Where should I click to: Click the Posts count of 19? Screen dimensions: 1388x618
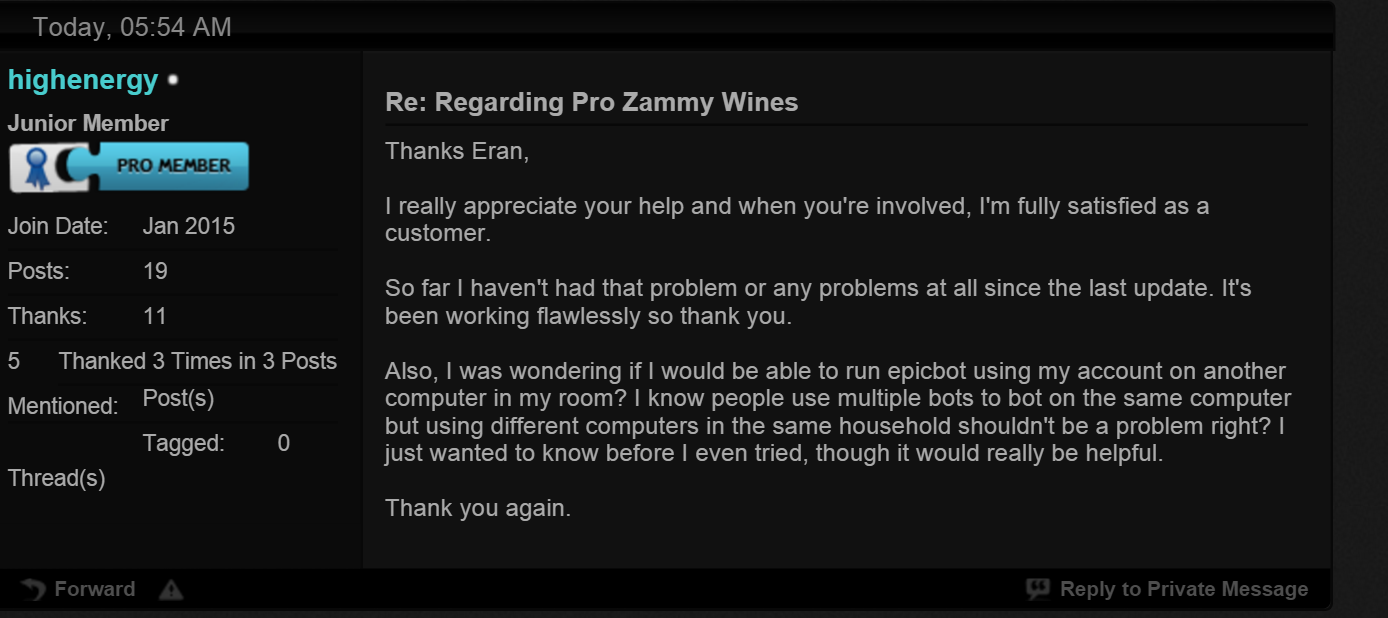point(155,271)
